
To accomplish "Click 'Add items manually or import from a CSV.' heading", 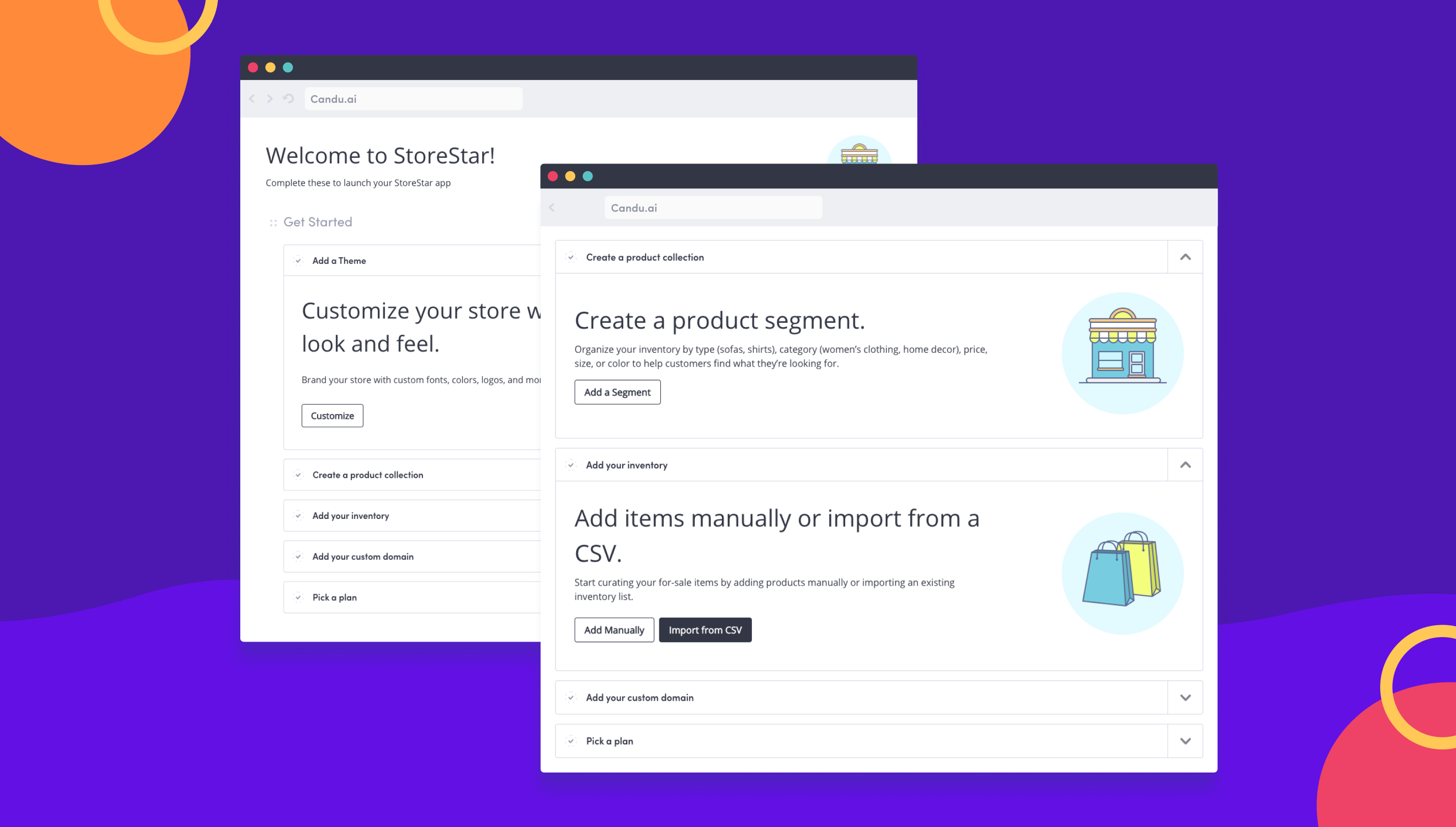I will pyautogui.click(x=776, y=536).
